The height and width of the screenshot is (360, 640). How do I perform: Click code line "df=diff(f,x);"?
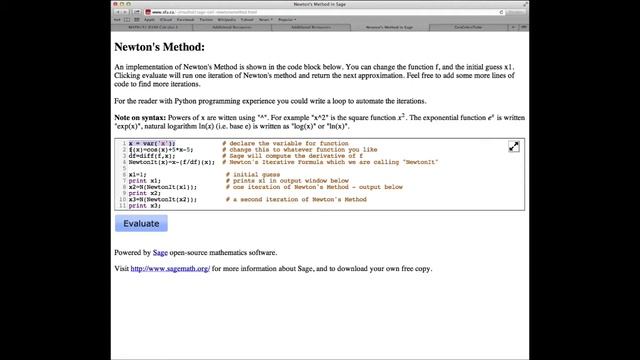pos(152,156)
